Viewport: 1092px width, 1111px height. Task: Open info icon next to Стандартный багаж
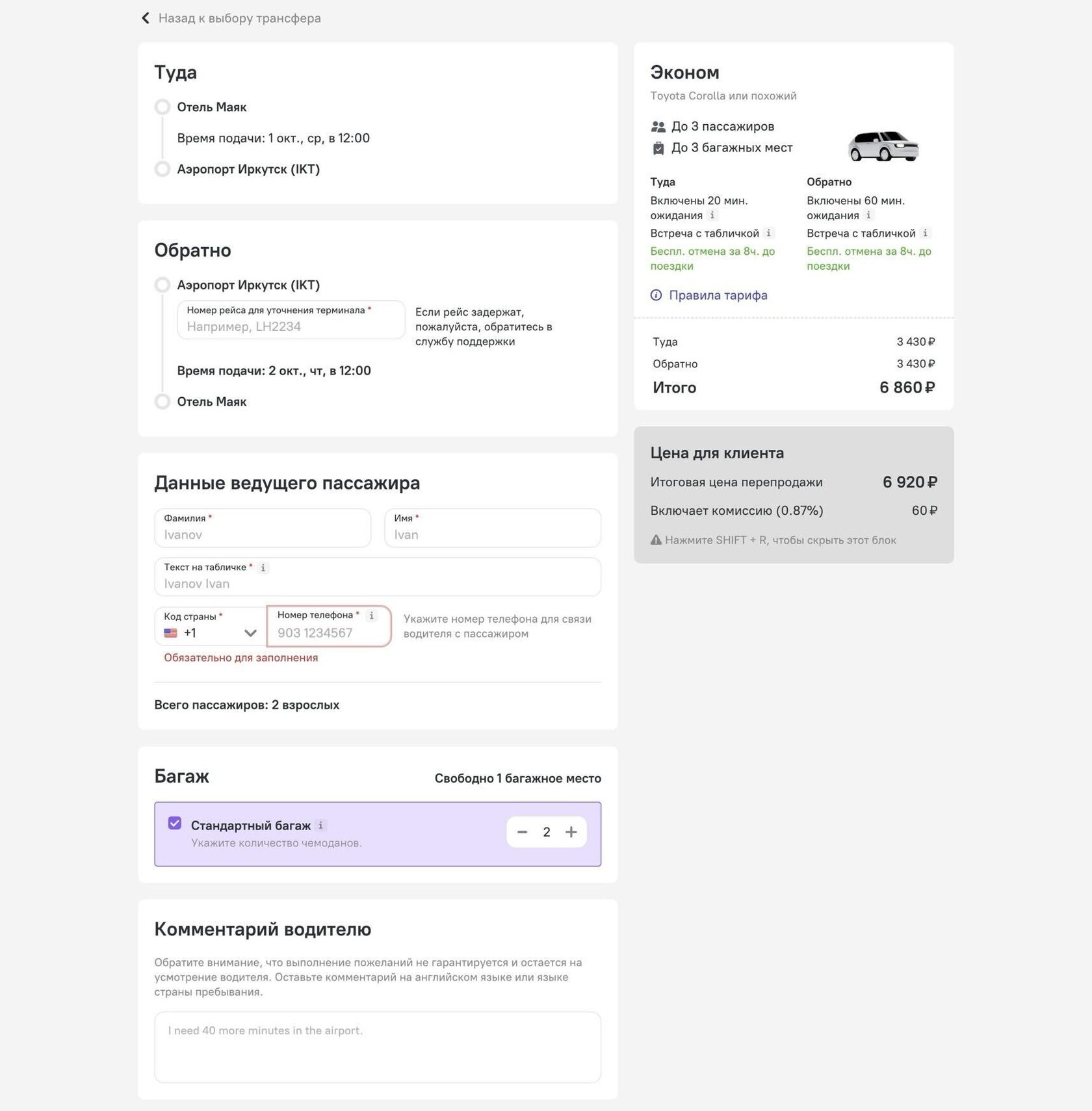click(320, 826)
